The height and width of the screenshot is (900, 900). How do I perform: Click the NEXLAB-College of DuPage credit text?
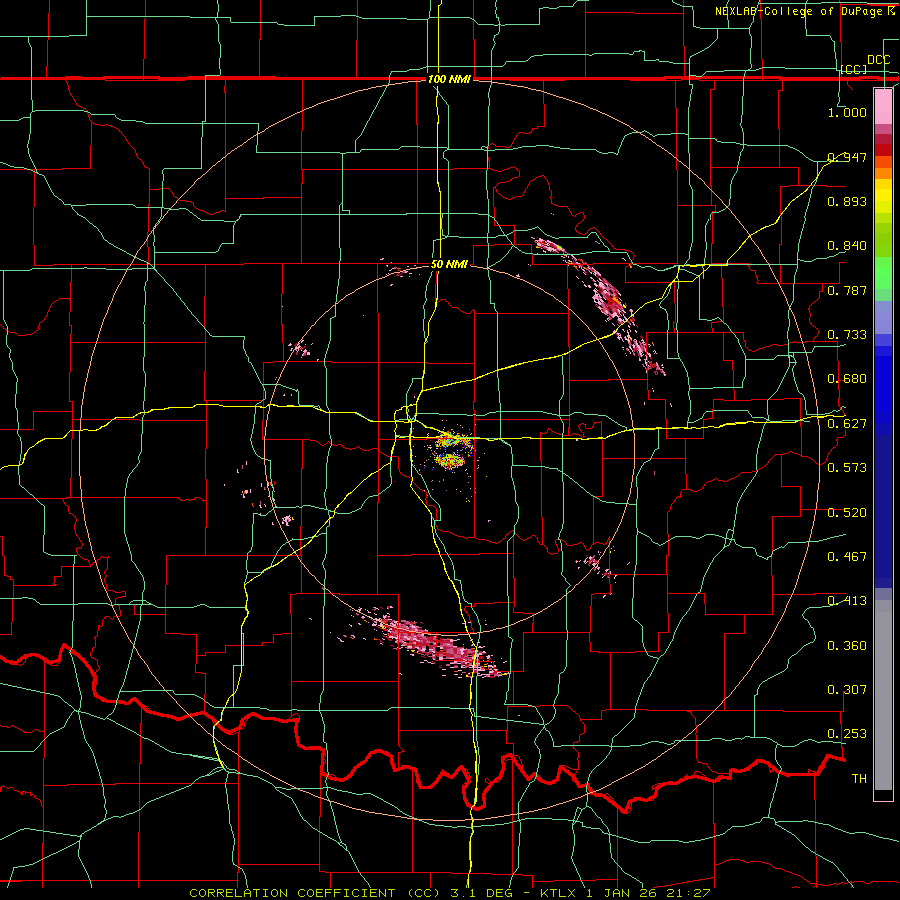tap(804, 11)
